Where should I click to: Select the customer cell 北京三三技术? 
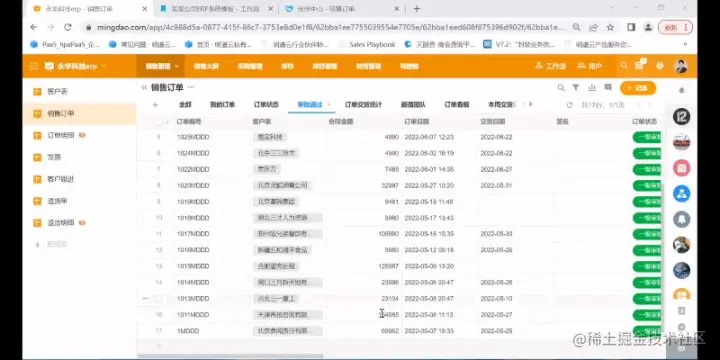coord(276,153)
